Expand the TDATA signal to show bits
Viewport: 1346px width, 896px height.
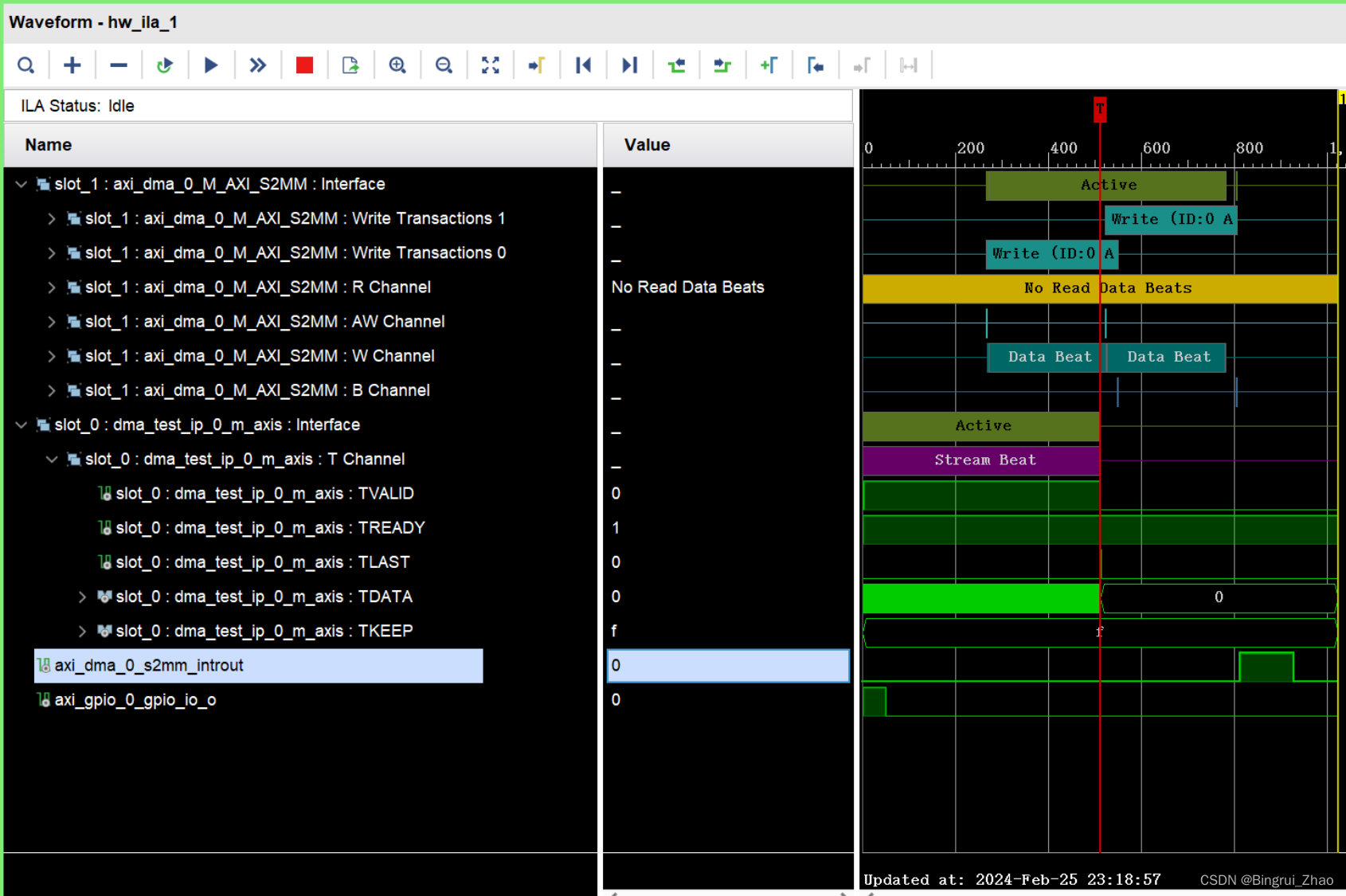tap(82, 597)
